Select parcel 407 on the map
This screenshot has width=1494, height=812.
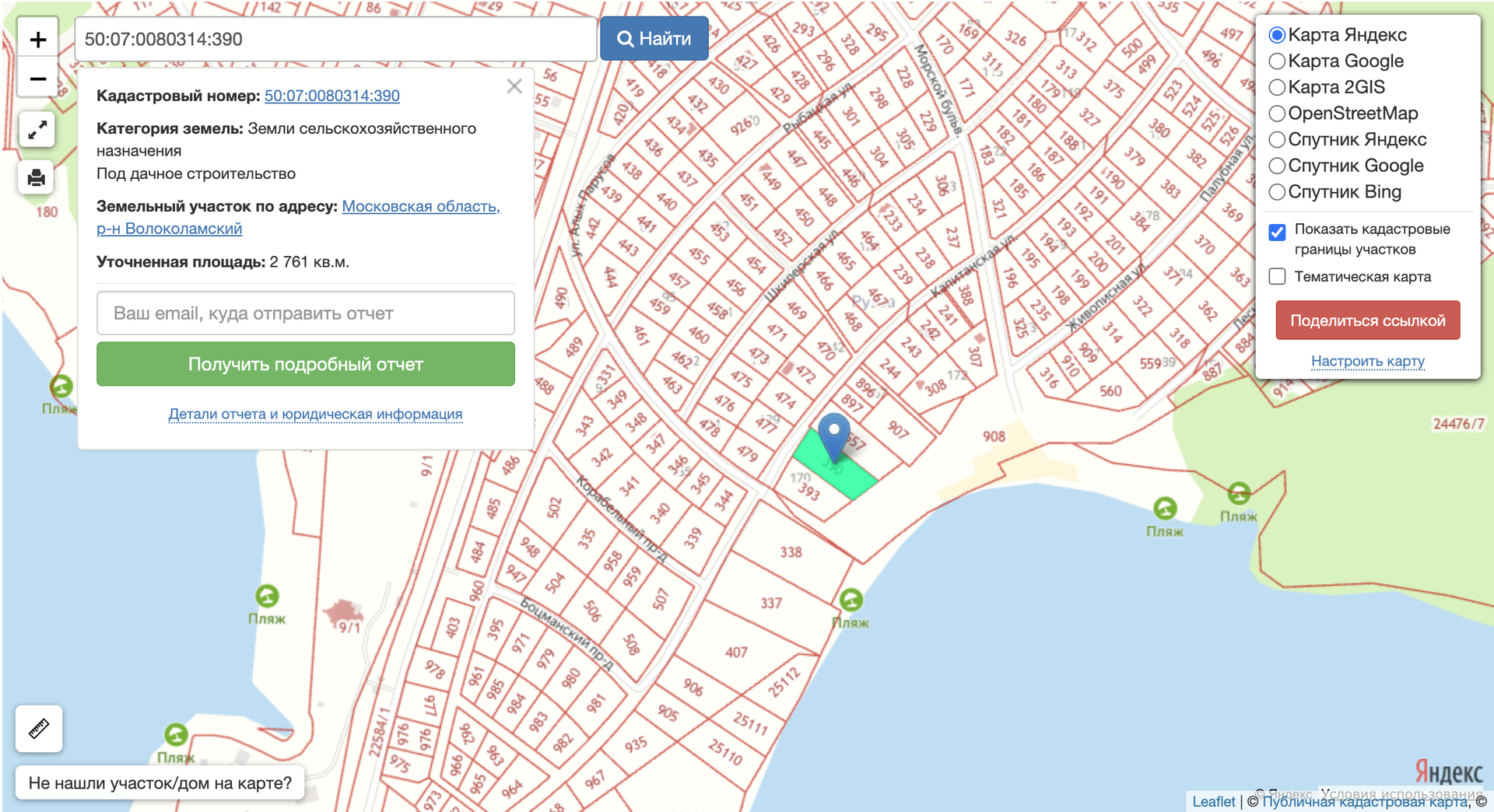pos(736,653)
